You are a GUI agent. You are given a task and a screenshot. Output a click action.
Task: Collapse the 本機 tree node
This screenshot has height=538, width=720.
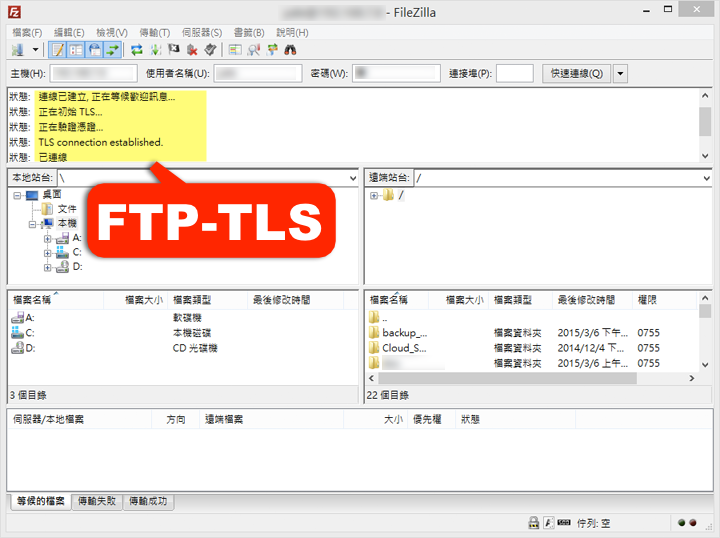click(x=32, y=224)
